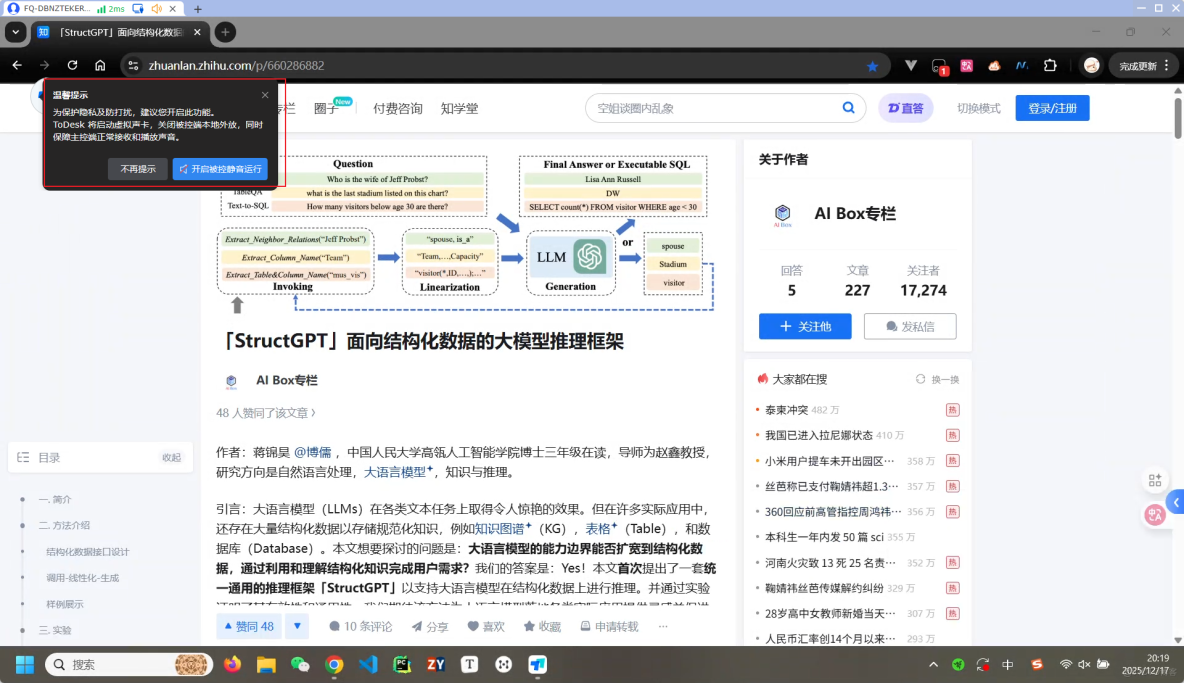The width and height of the screenshot is (1184, 683).
Task: Click the Zhihu search input field
Action: pos(700,107)
